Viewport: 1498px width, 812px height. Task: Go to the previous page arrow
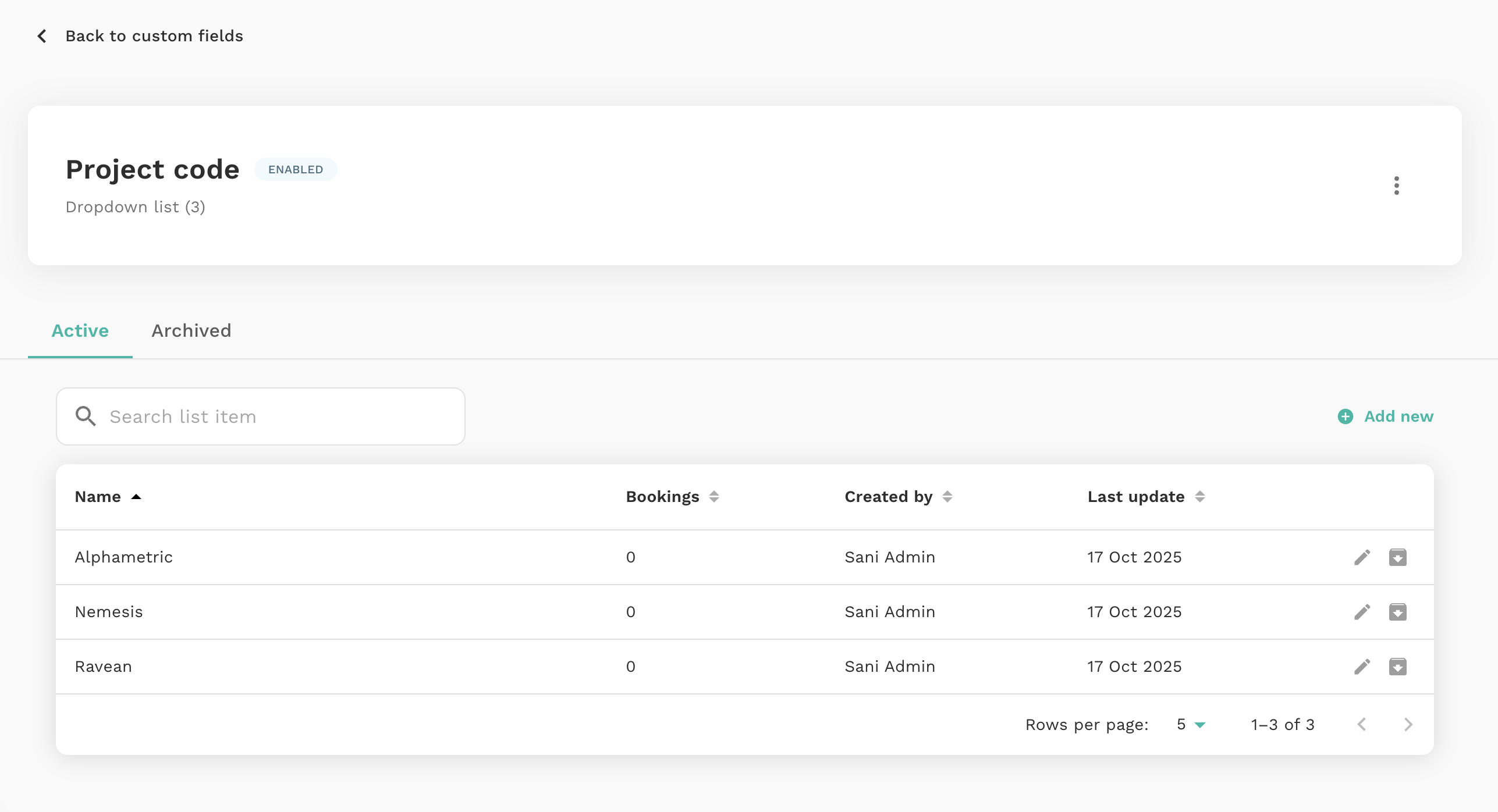coord(1362,725)
